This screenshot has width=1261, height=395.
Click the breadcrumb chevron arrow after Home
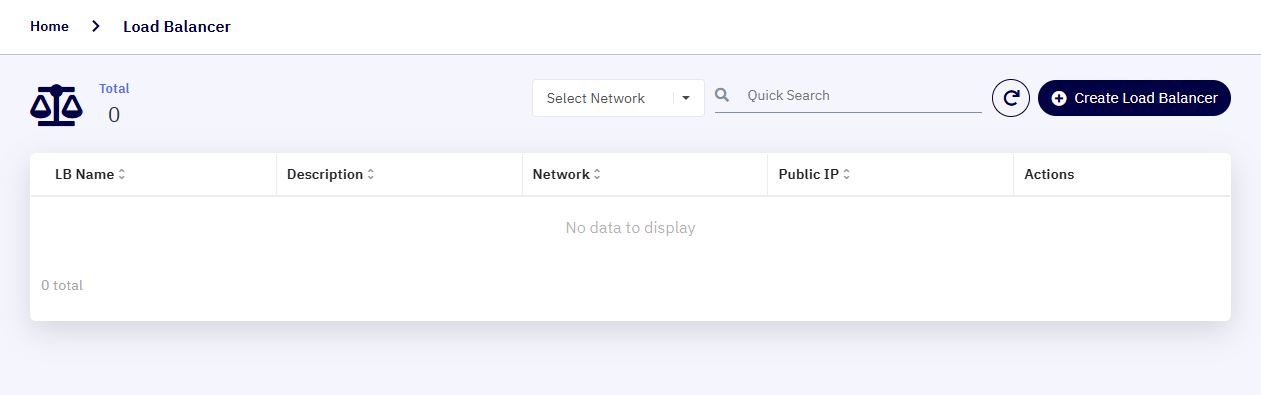click(96, 26)
